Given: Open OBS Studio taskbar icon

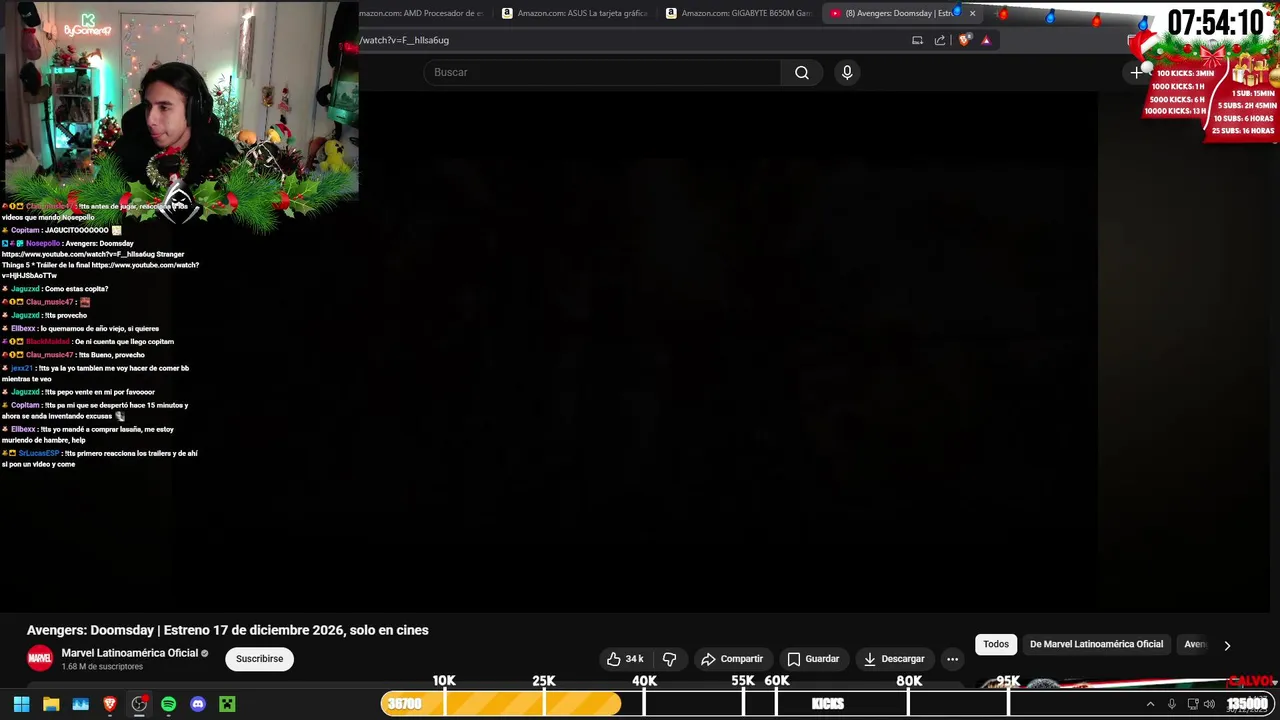Looking at the screenshot, I should click(139, 704).
